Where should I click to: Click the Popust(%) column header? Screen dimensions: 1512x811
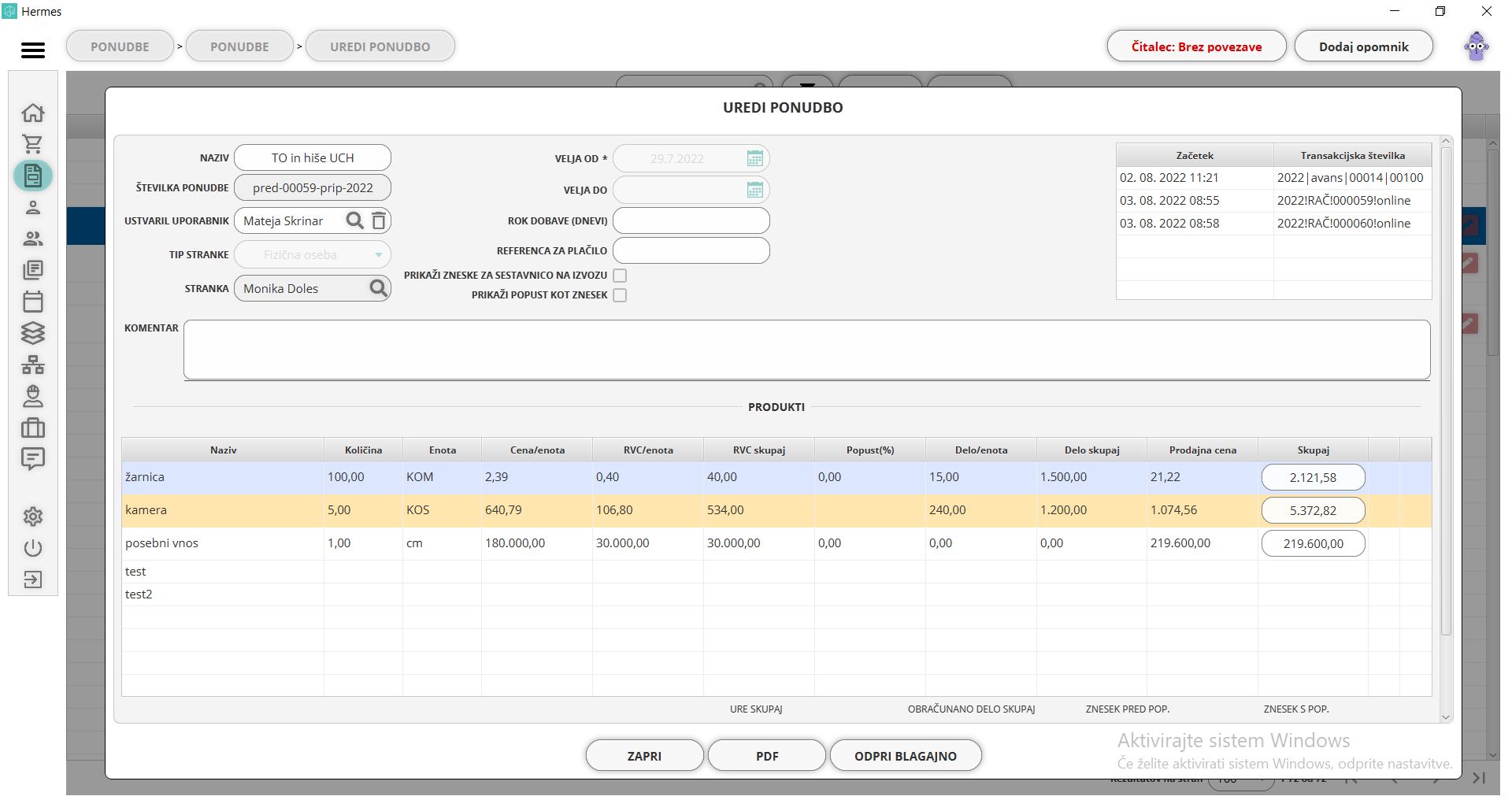pos(870,450)
